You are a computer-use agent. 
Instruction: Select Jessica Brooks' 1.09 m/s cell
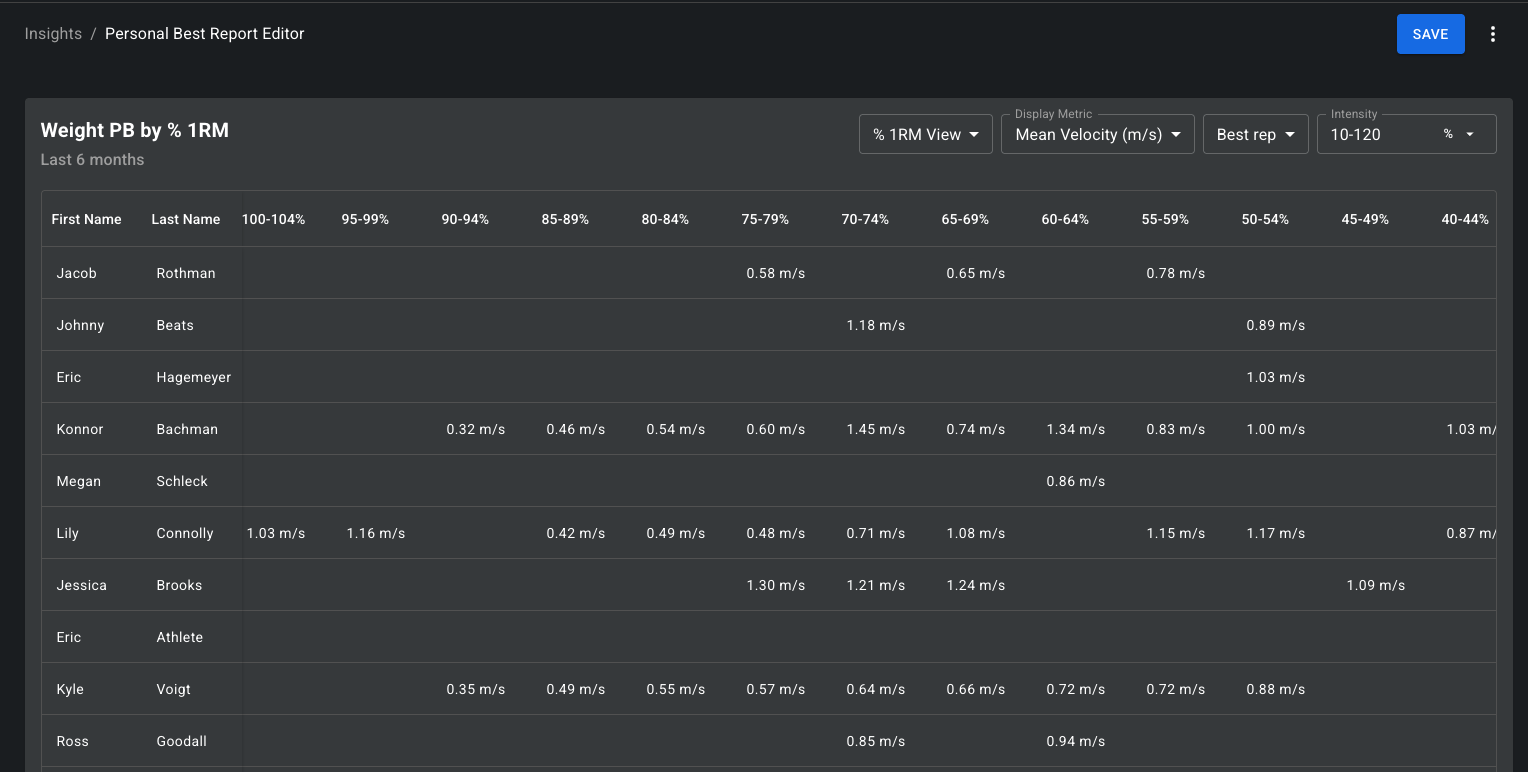click(x=1376, y=585)
